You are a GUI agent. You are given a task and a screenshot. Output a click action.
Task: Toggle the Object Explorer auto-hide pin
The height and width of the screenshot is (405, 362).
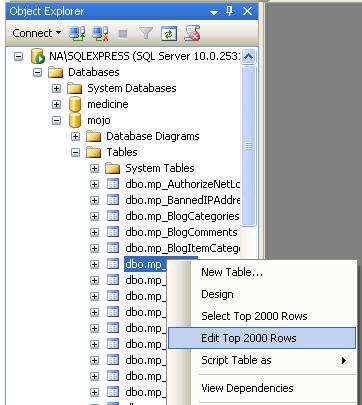pos(230,11)
